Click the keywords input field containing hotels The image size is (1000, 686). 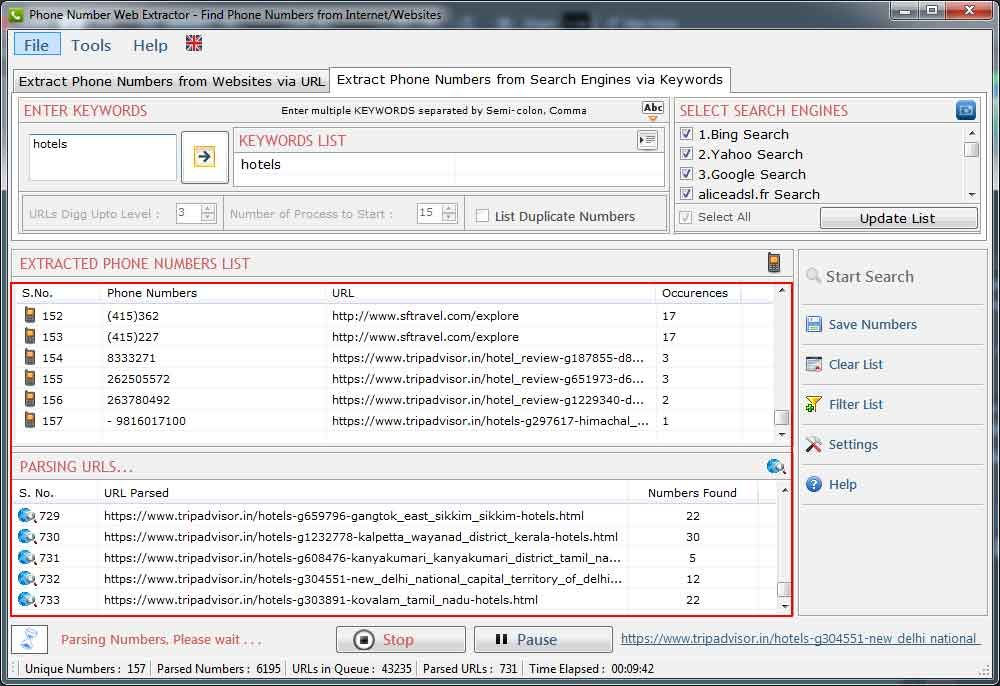102,157
